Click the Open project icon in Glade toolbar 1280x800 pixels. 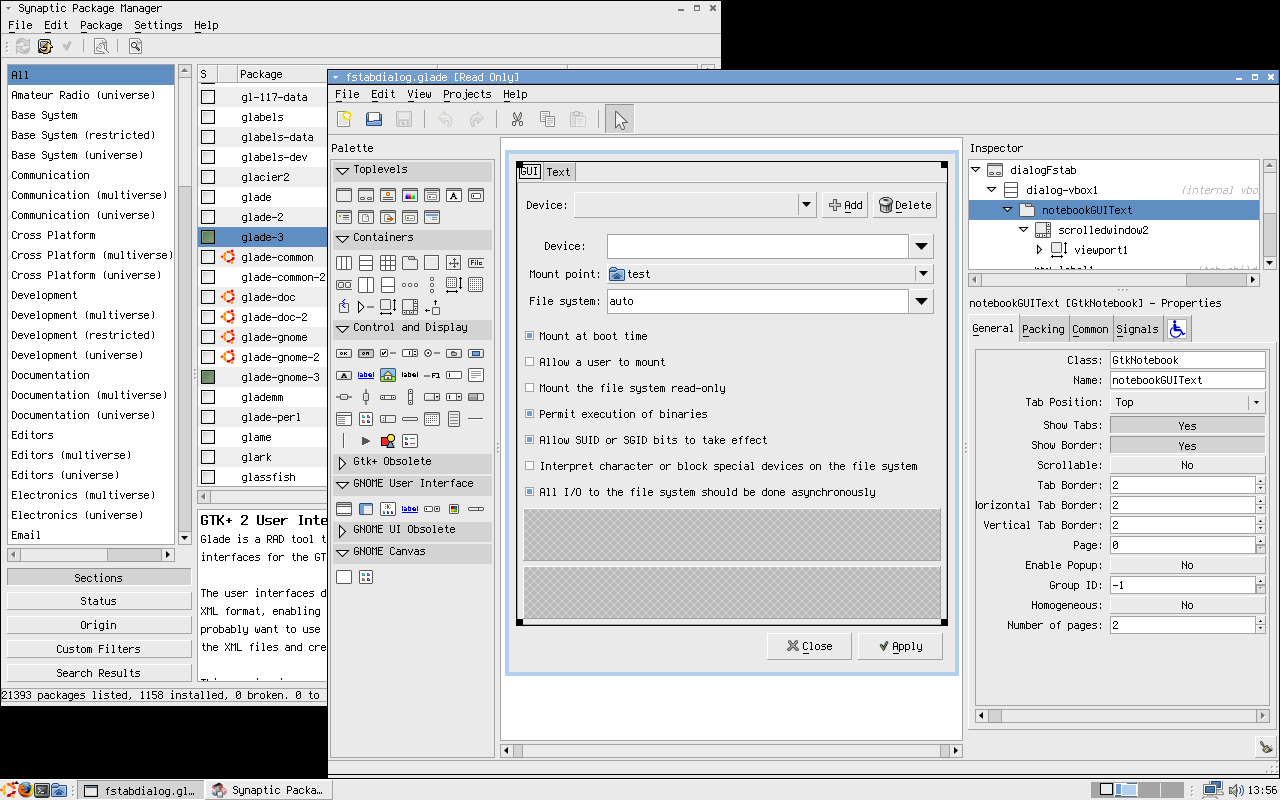[374, 120]
